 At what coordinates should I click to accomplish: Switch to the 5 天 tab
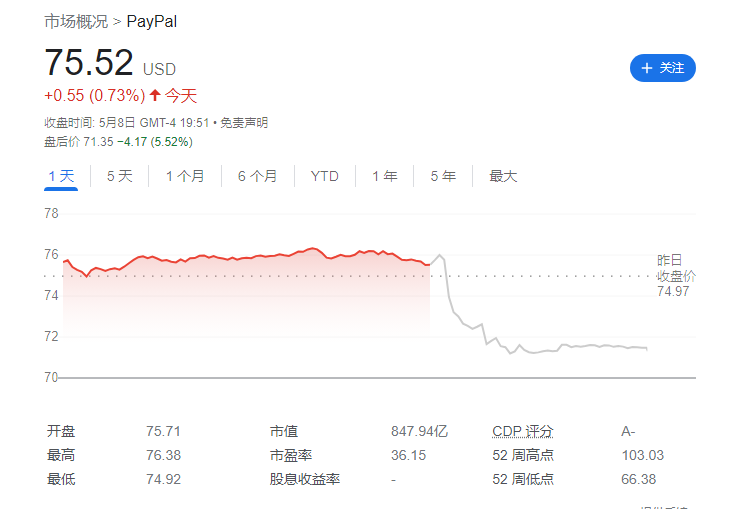click(x=119, y=176)
